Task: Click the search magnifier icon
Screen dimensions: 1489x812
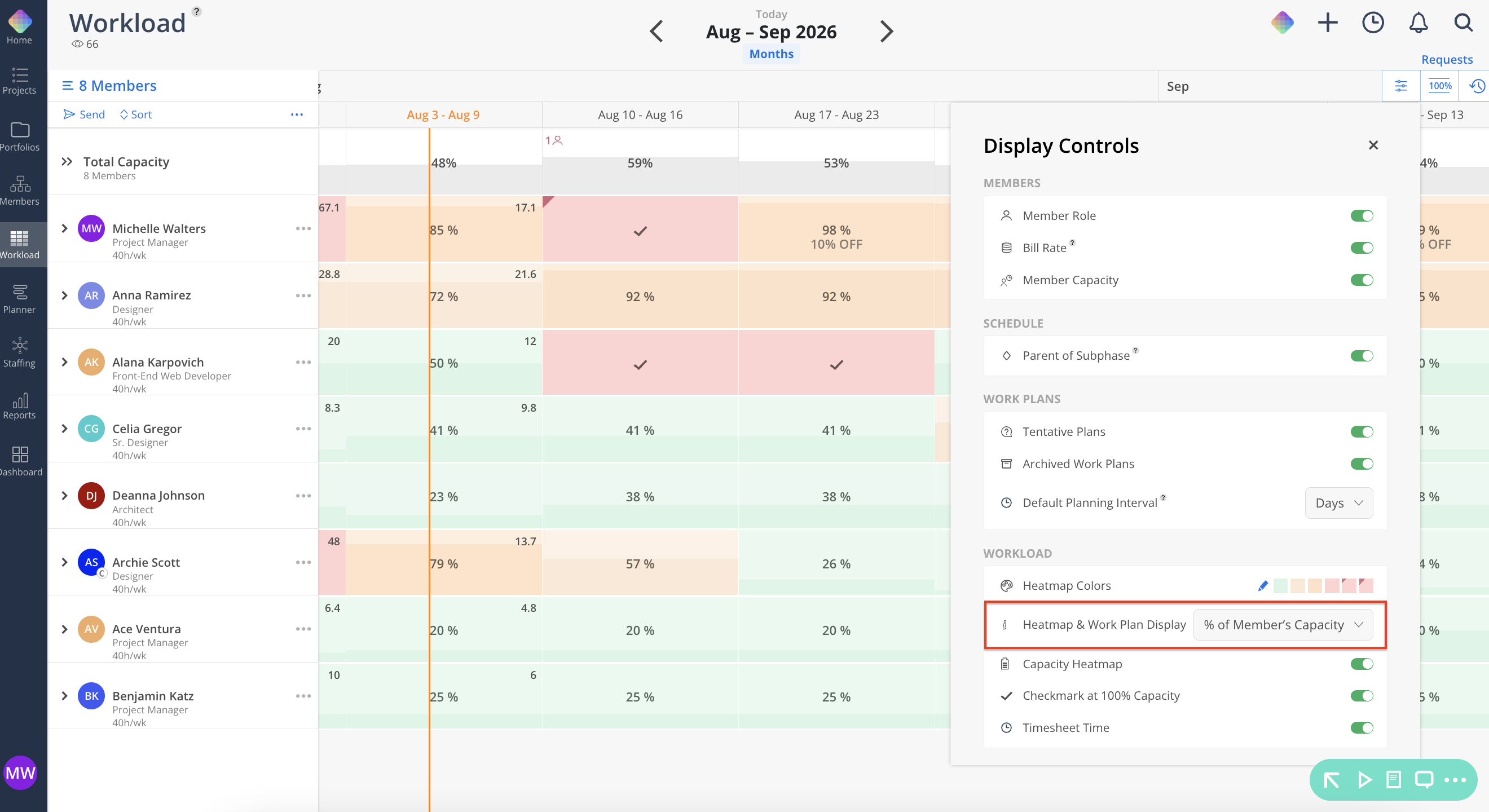Action: [1463, 23]
